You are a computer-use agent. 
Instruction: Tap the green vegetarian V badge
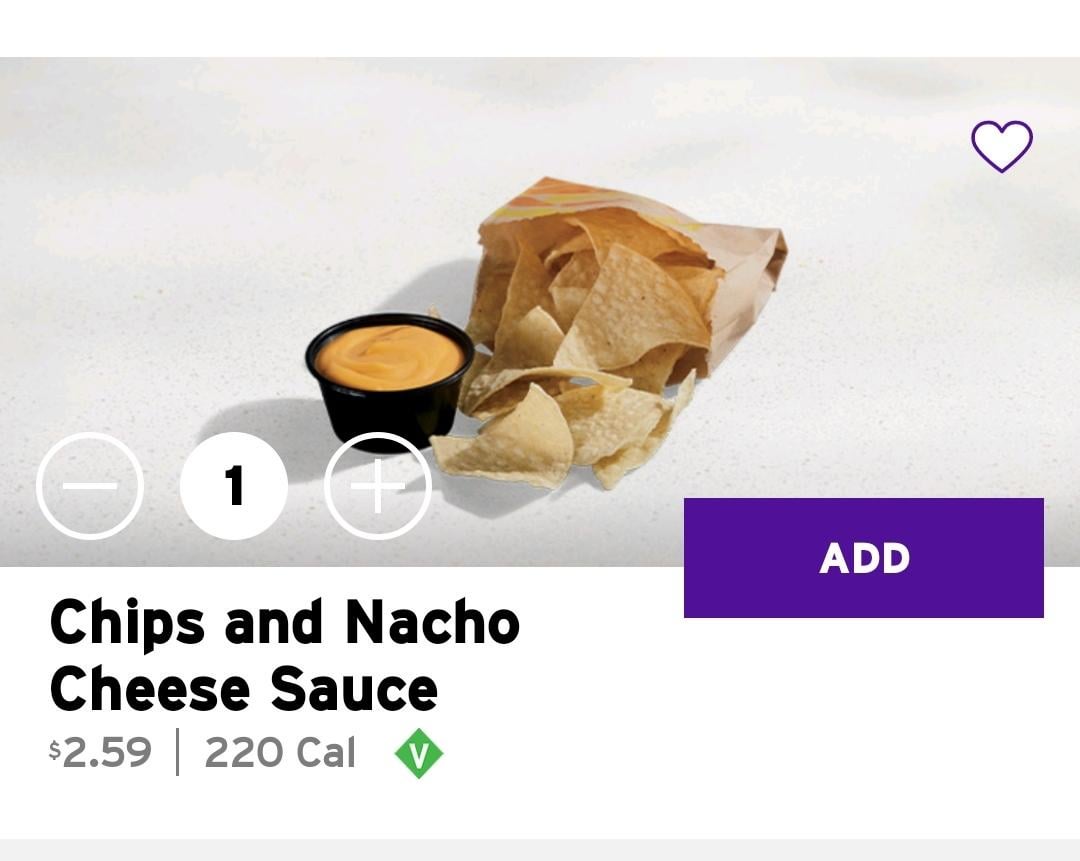419,753
